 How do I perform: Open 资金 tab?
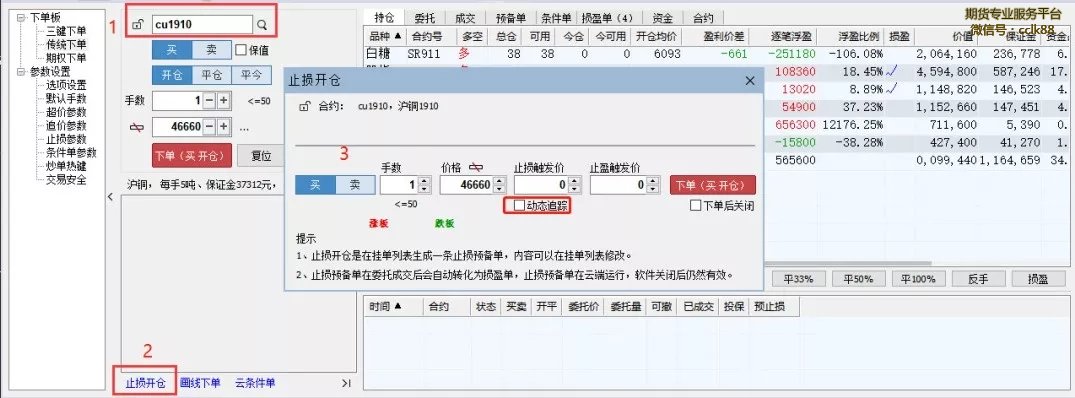coord(662,18)
